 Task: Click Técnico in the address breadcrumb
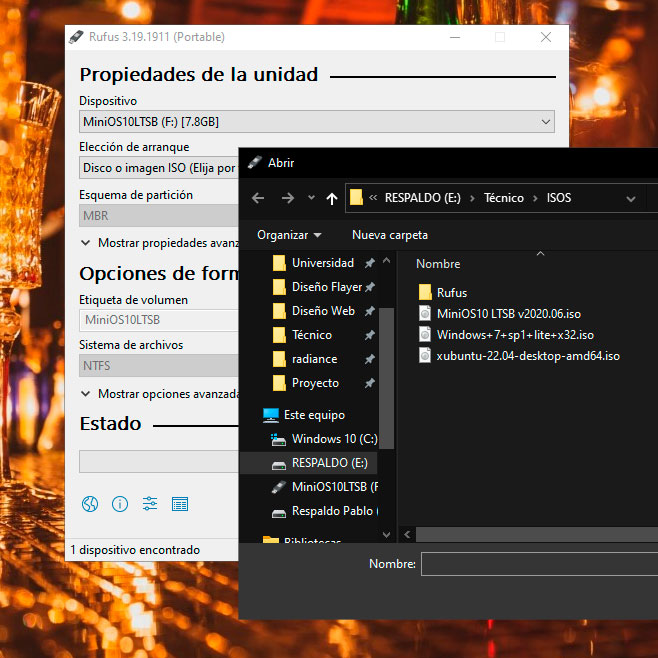(503, 198)
